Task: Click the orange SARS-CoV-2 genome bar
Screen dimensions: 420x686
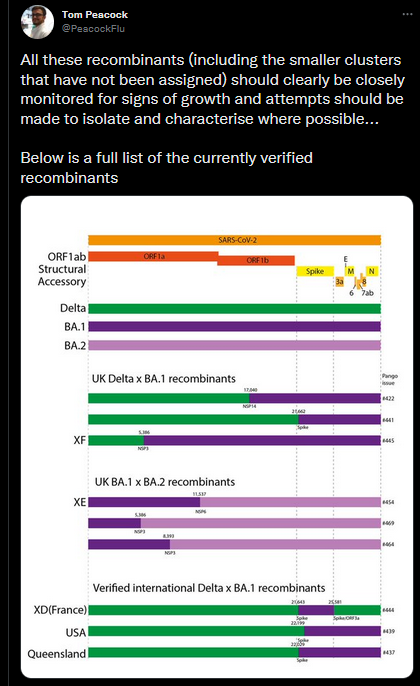Action: (x=234, y=240)
